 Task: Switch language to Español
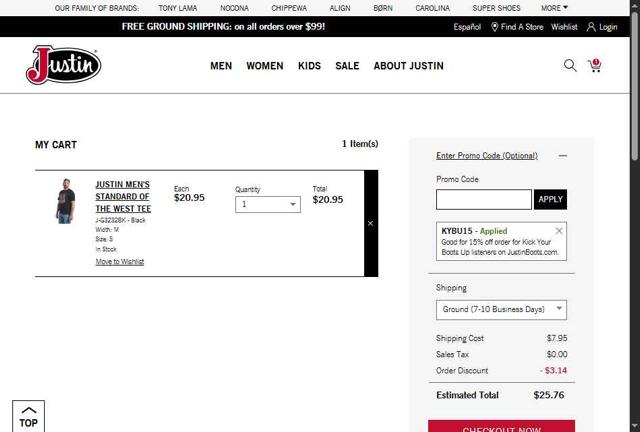pyautogui.click(x=467, y=27)
